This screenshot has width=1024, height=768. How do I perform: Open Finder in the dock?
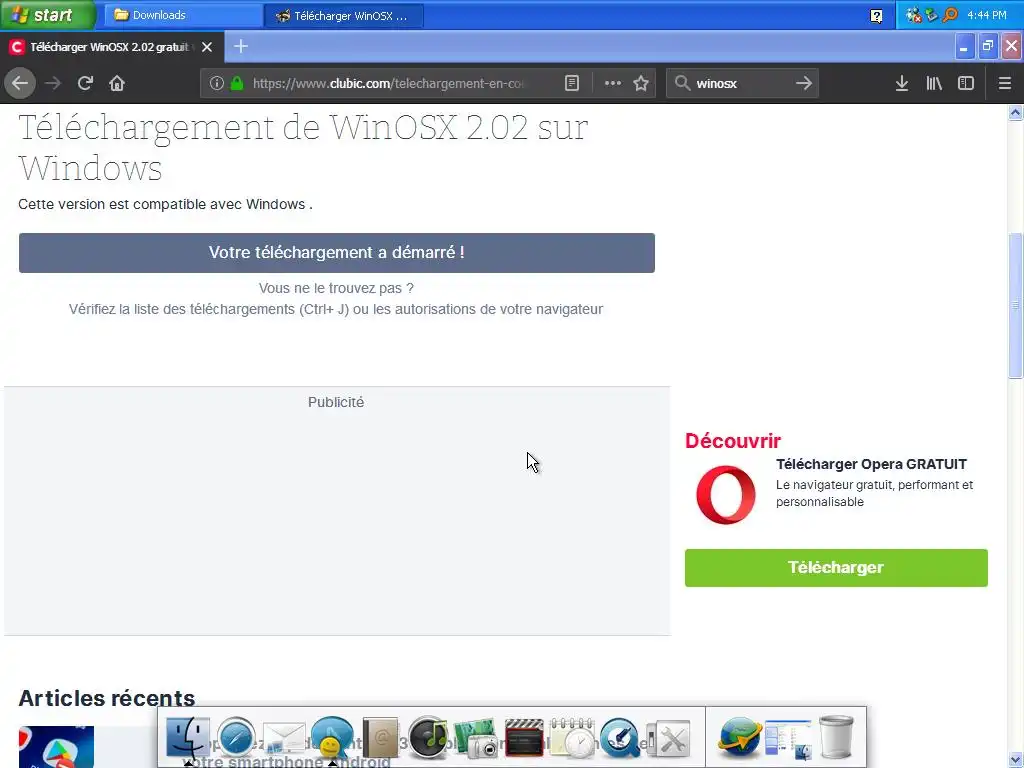click(188, 738)
